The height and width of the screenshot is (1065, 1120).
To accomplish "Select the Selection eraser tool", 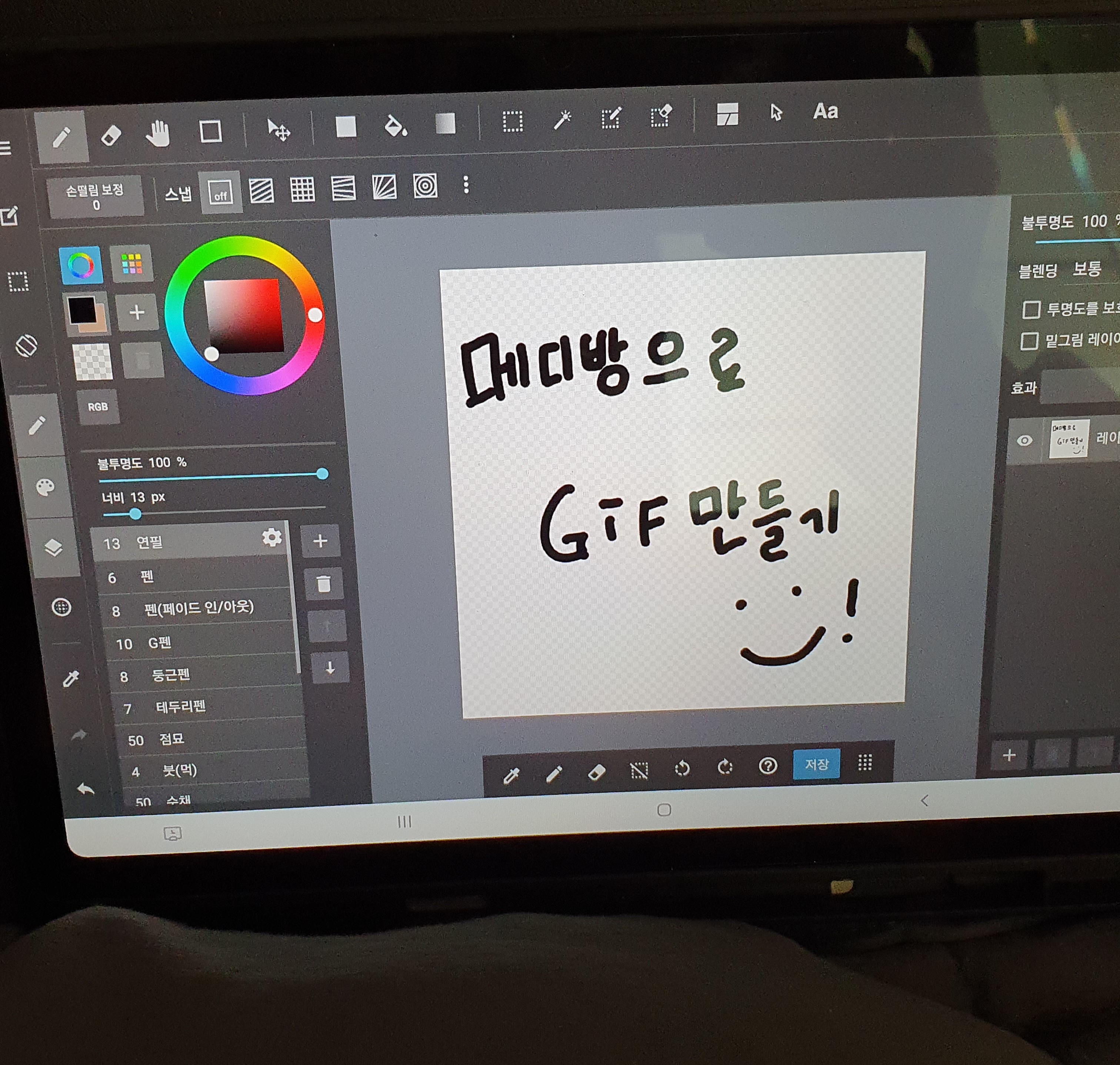I will pyautogui.click(x=661, y=116).
